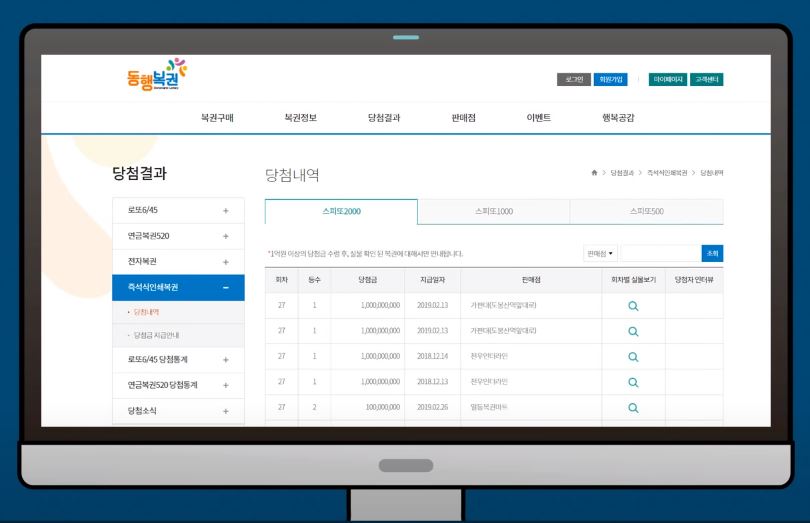
Task: Switch to the 스피또500 tab
Action: pos(647,211)
